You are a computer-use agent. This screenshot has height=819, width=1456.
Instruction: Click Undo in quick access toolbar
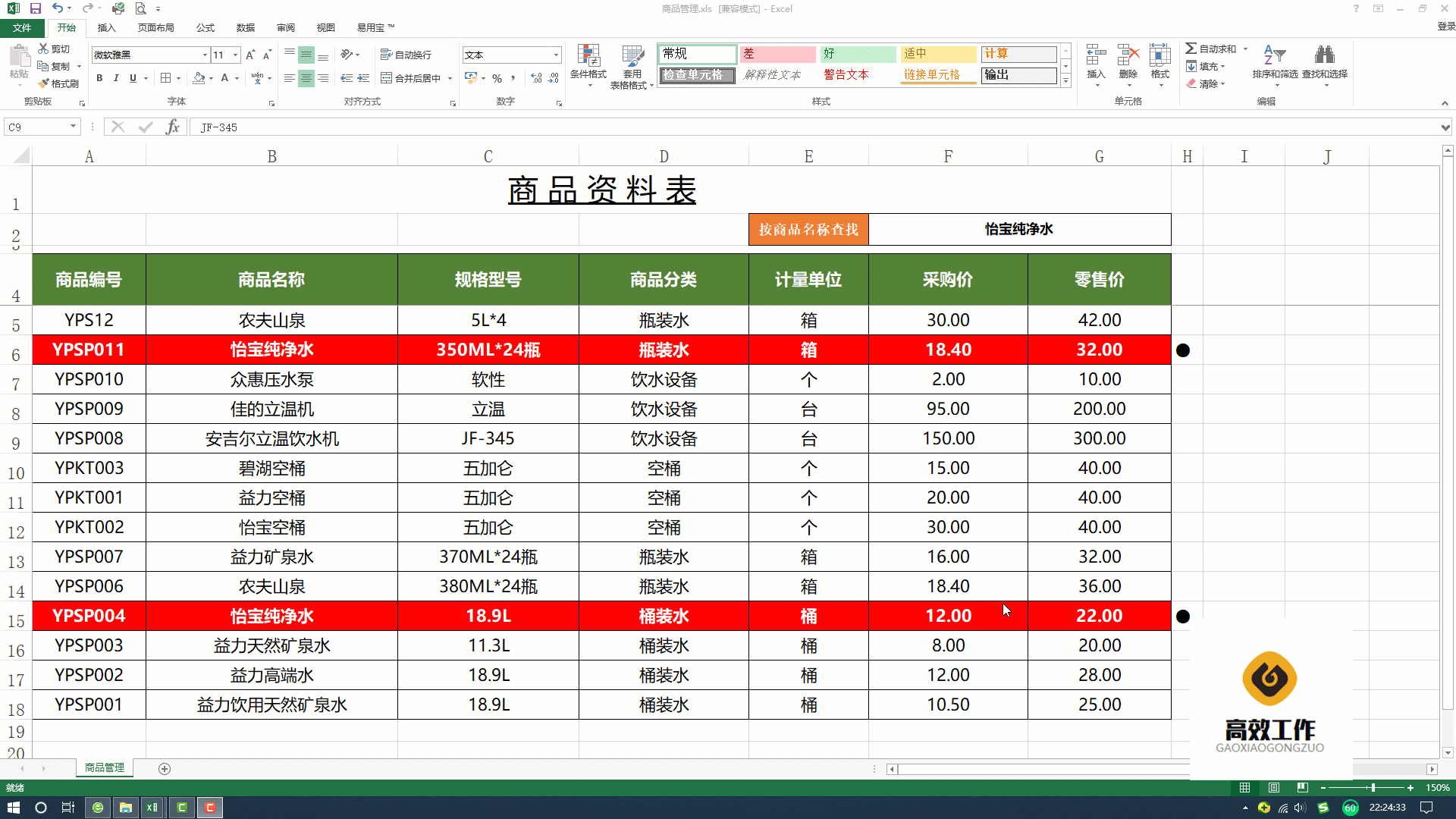58,8
